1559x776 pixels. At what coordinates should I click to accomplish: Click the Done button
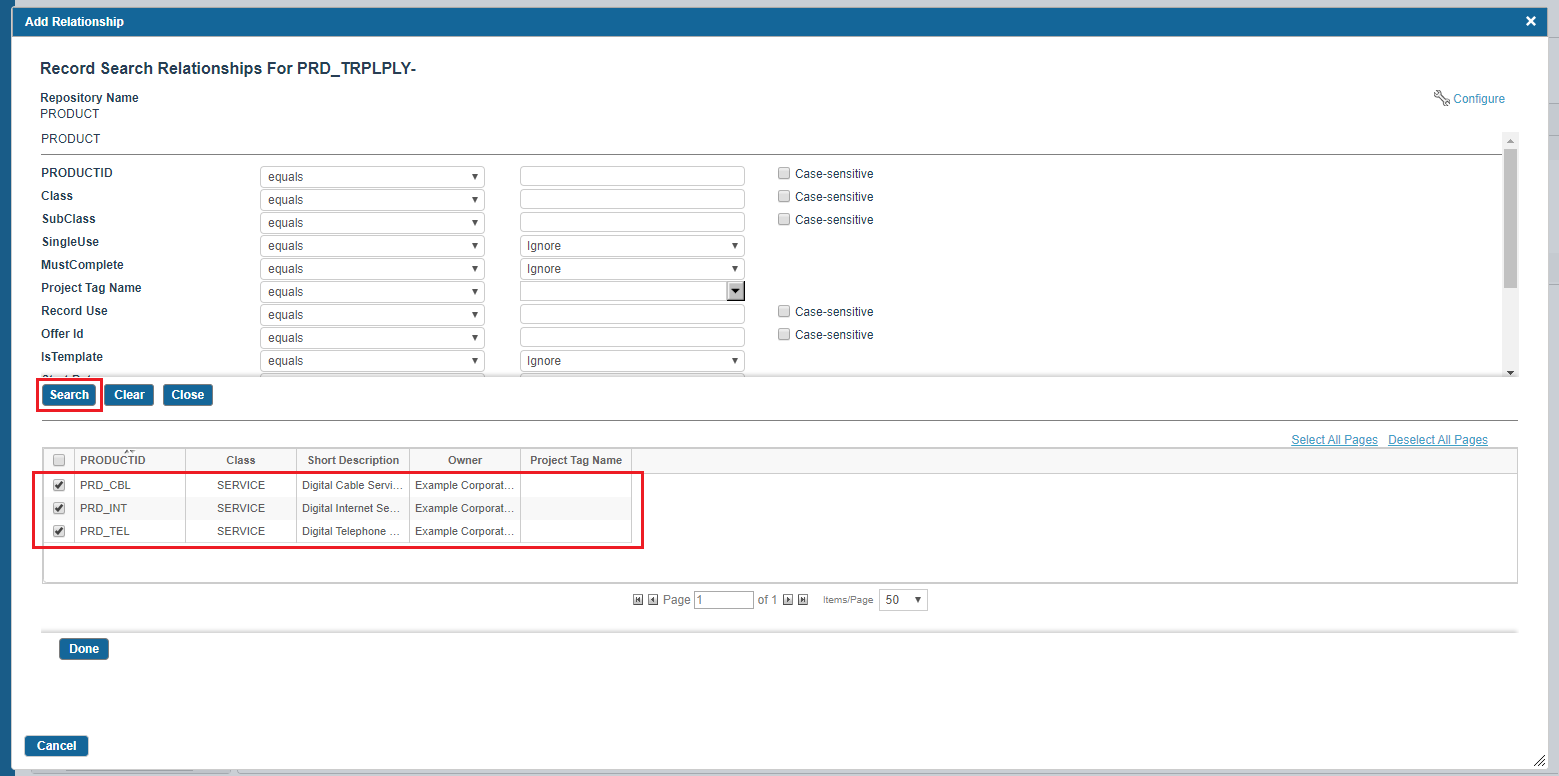84,649
